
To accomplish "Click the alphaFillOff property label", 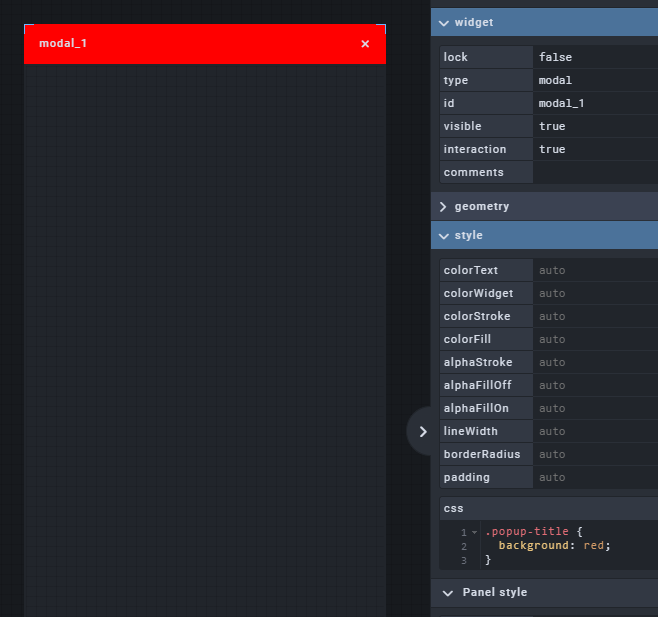I will tap(486, 385).
